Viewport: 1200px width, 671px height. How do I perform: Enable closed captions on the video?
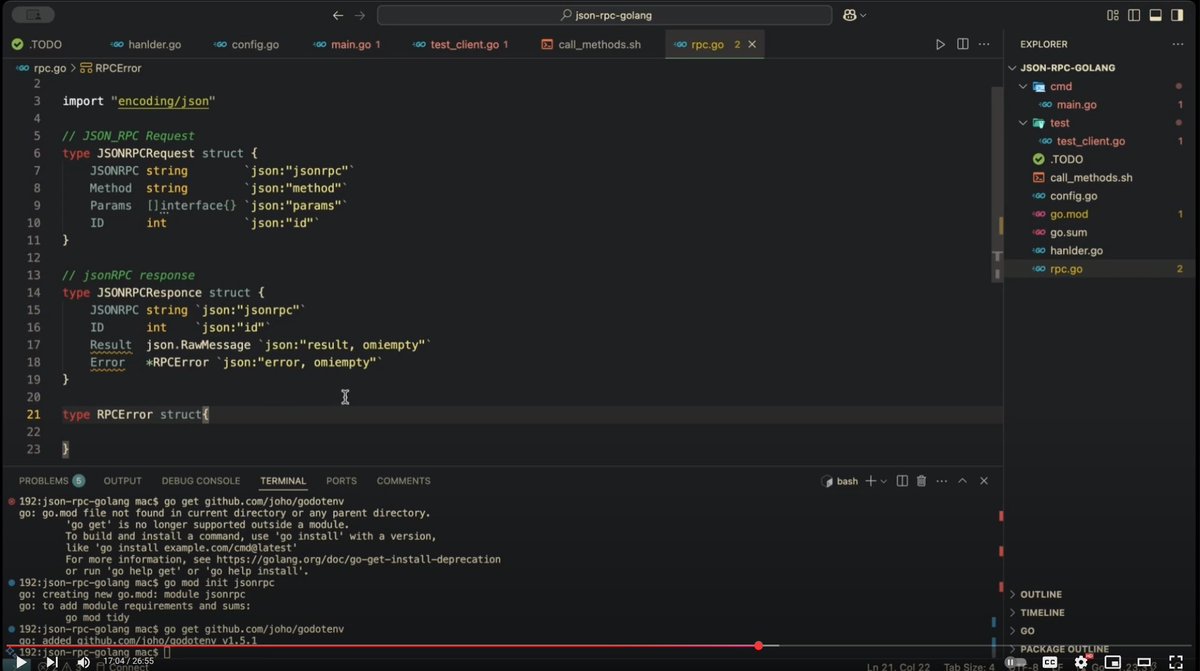[1050, 661]
